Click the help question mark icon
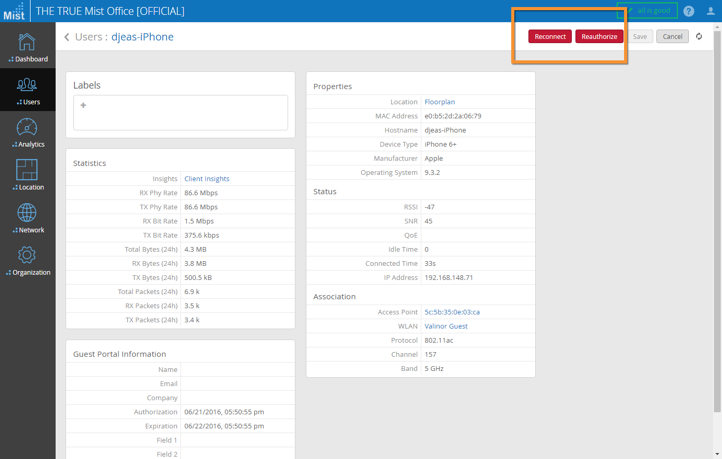Viewport: 722px width, 459px height. [x=688, y=11]
